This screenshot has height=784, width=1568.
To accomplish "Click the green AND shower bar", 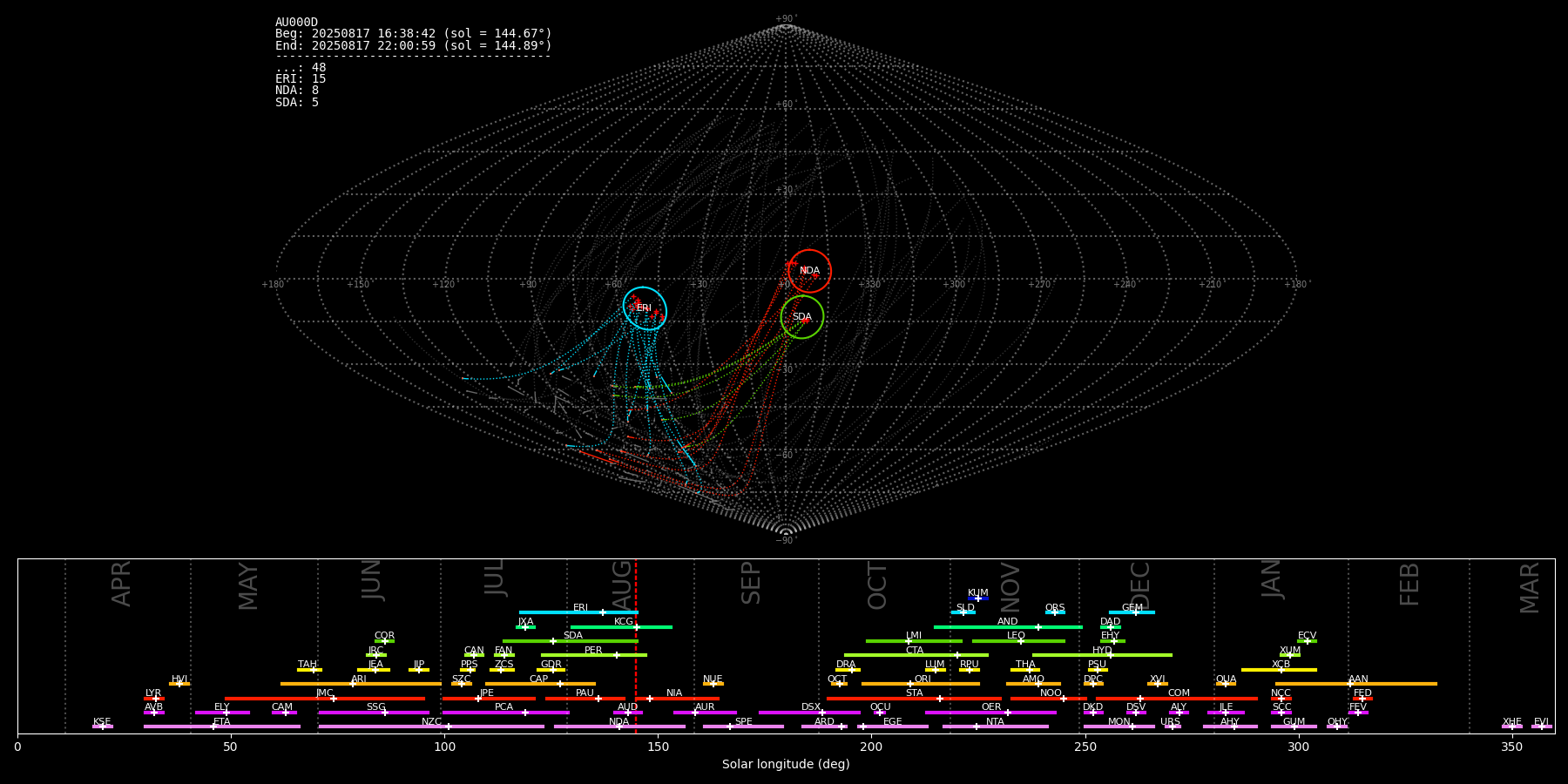I will click(x=1008, y=626).
